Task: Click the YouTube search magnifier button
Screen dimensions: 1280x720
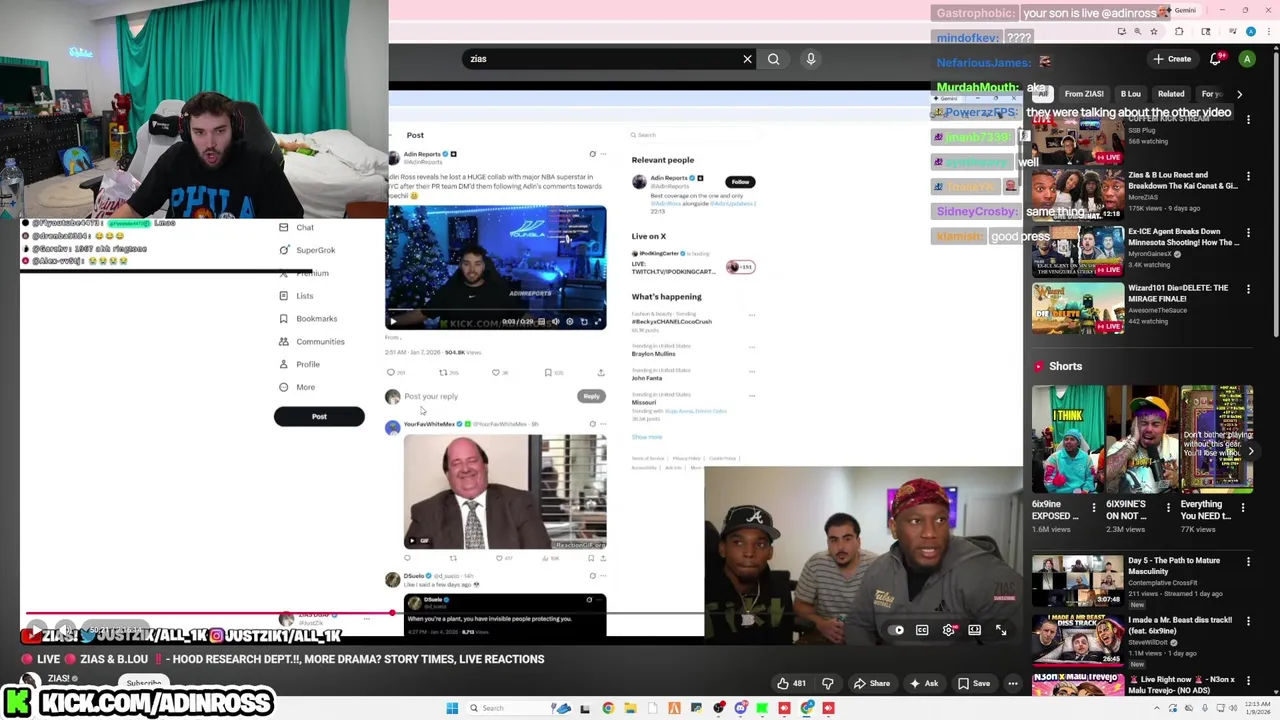Action: point(773,59)
